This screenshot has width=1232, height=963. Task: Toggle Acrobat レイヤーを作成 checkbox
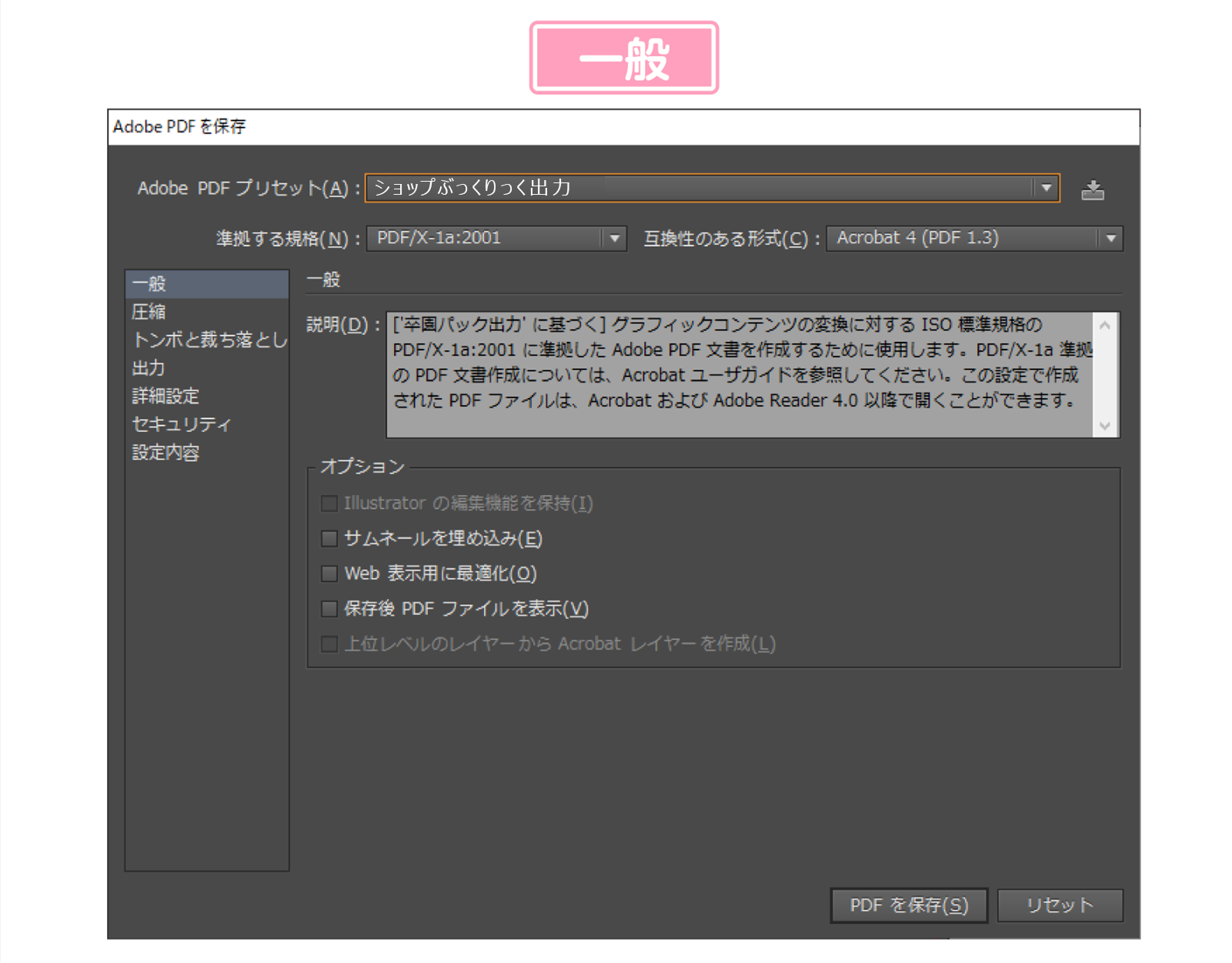pos(329,644)
